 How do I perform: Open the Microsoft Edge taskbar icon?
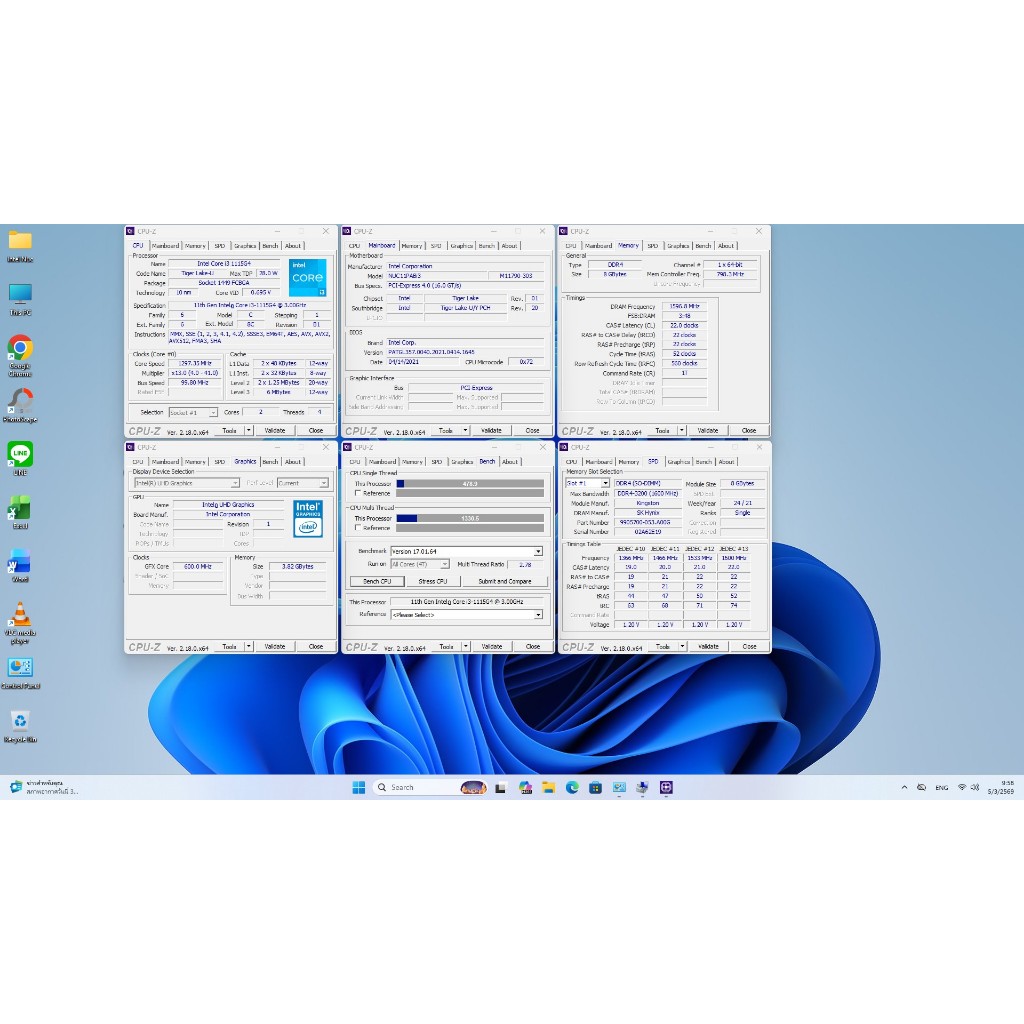(573, 787)
